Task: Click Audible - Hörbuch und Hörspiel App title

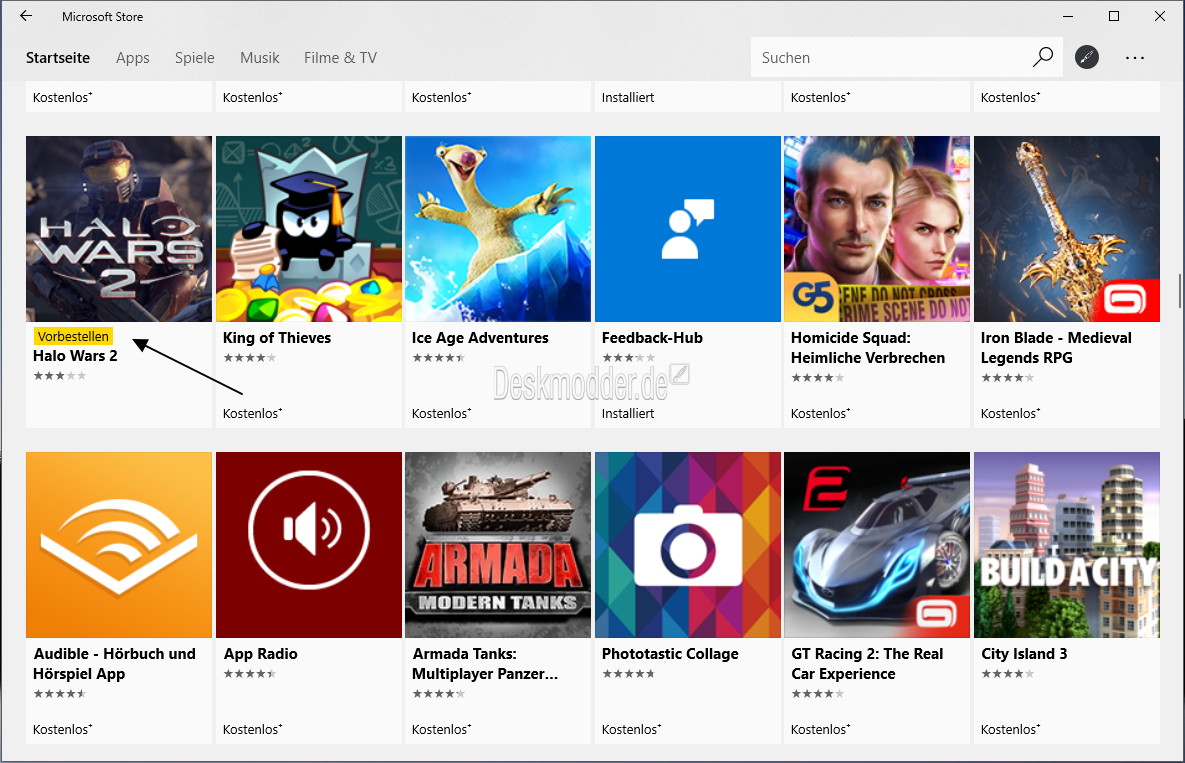Action: tap(114, 663)
